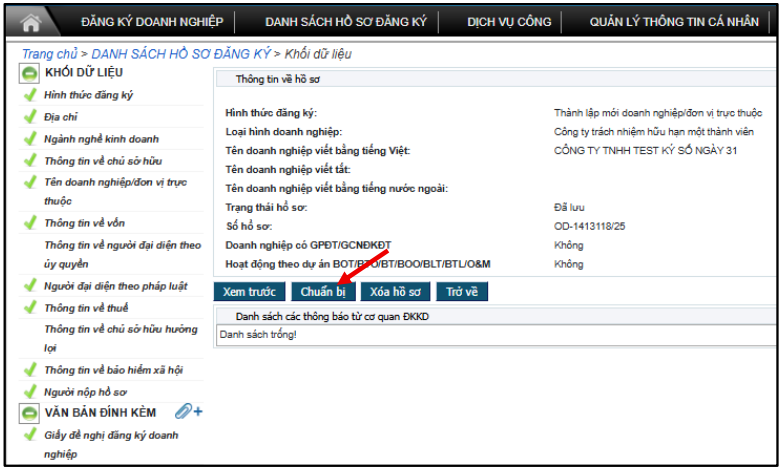Click the Xóa hồ sơ button
Viewport: 779px width, 471px height.
pyautogui.click(x=395, y=292)
